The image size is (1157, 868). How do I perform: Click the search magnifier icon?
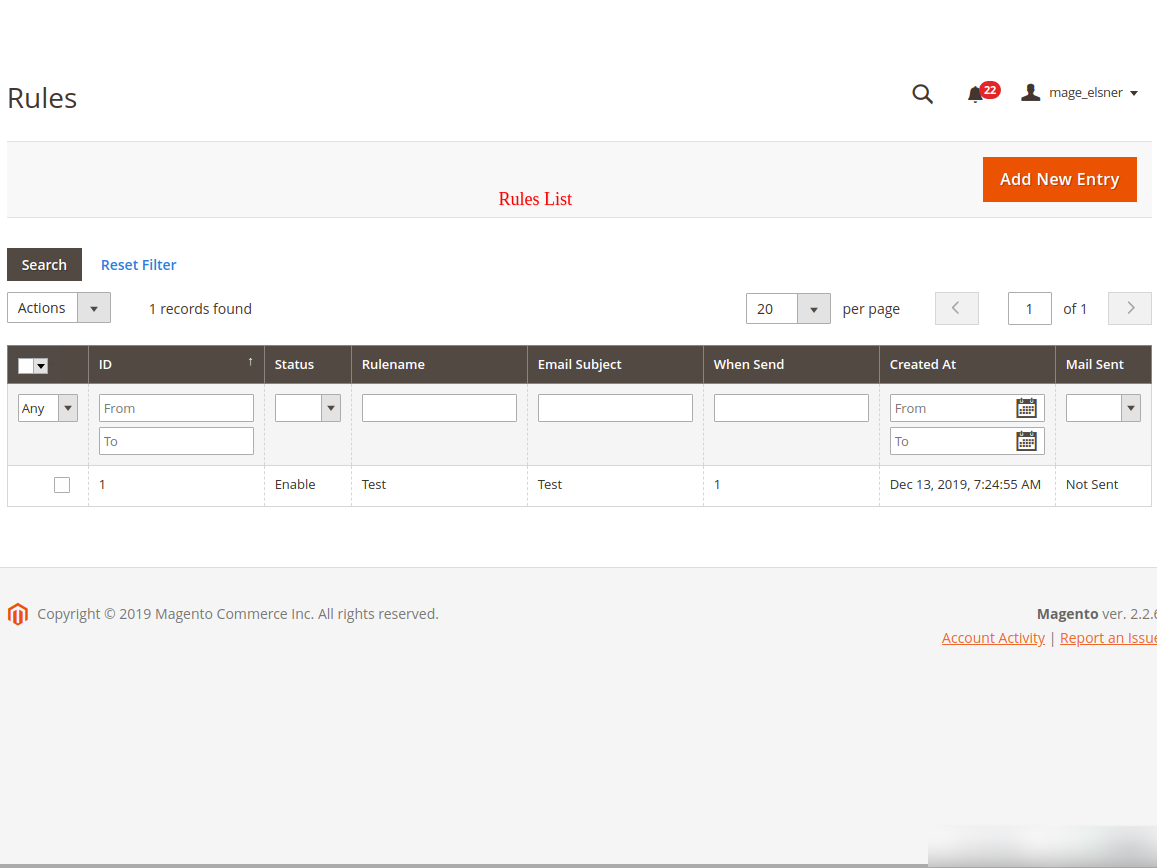point(922,94)
